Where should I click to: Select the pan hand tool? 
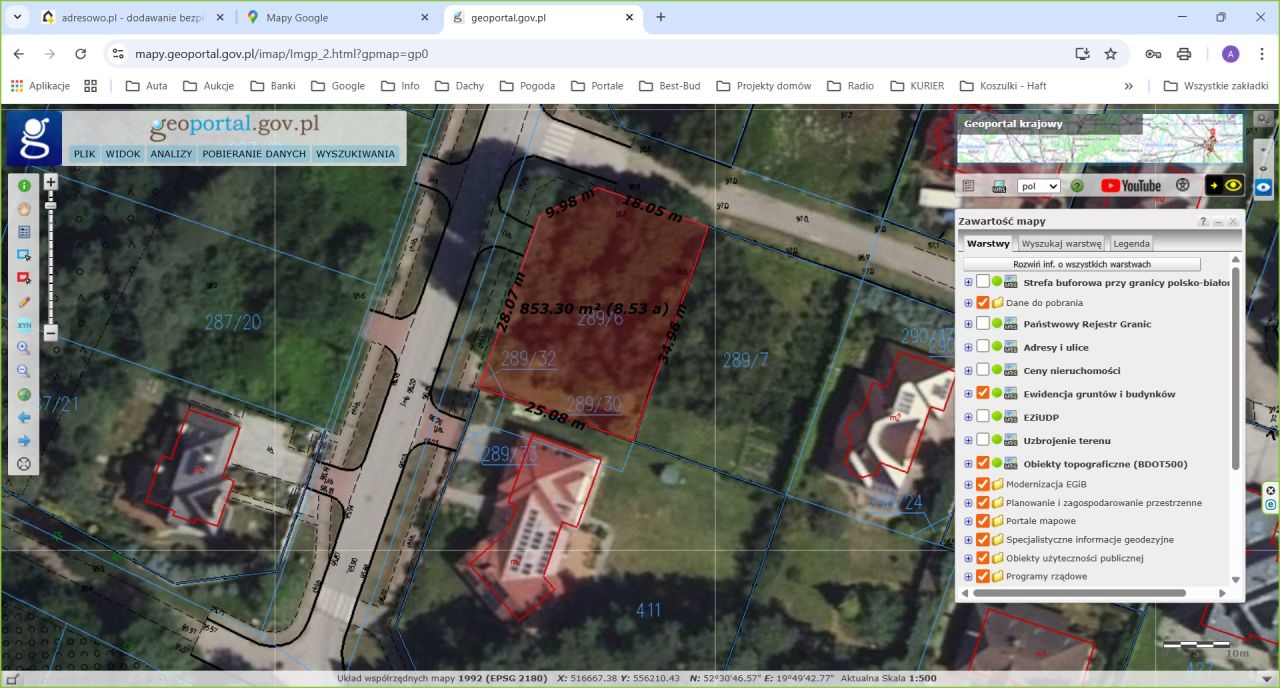tap(24, 209)
